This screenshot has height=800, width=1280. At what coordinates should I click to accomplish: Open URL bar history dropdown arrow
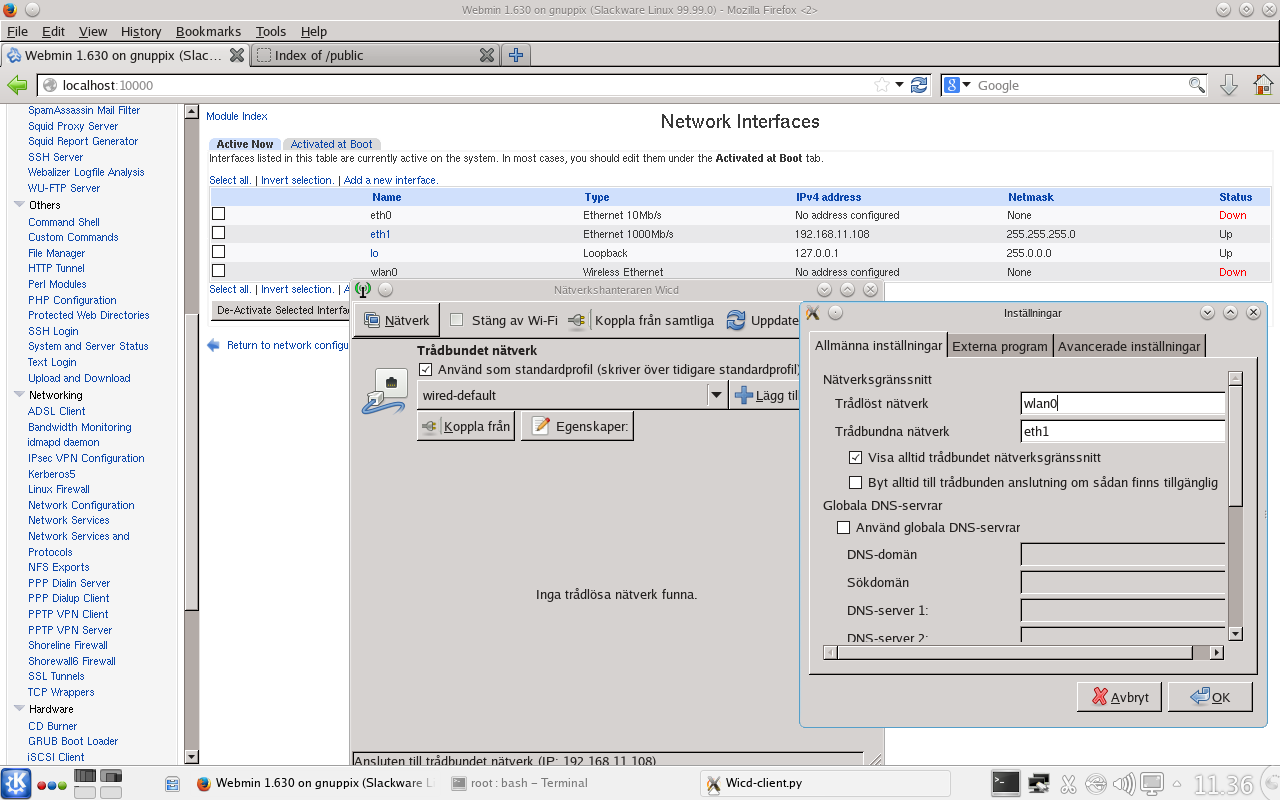pyautogui.click(x=899, y=85)
